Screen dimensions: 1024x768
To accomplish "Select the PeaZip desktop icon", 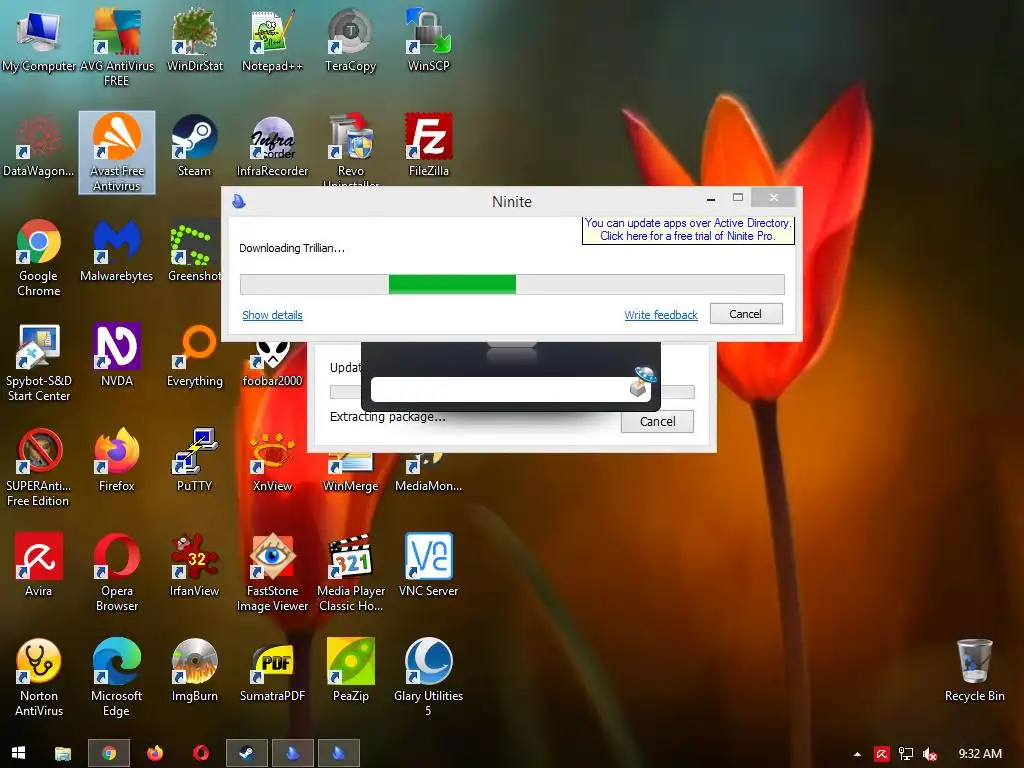I will tap(351, 671).
